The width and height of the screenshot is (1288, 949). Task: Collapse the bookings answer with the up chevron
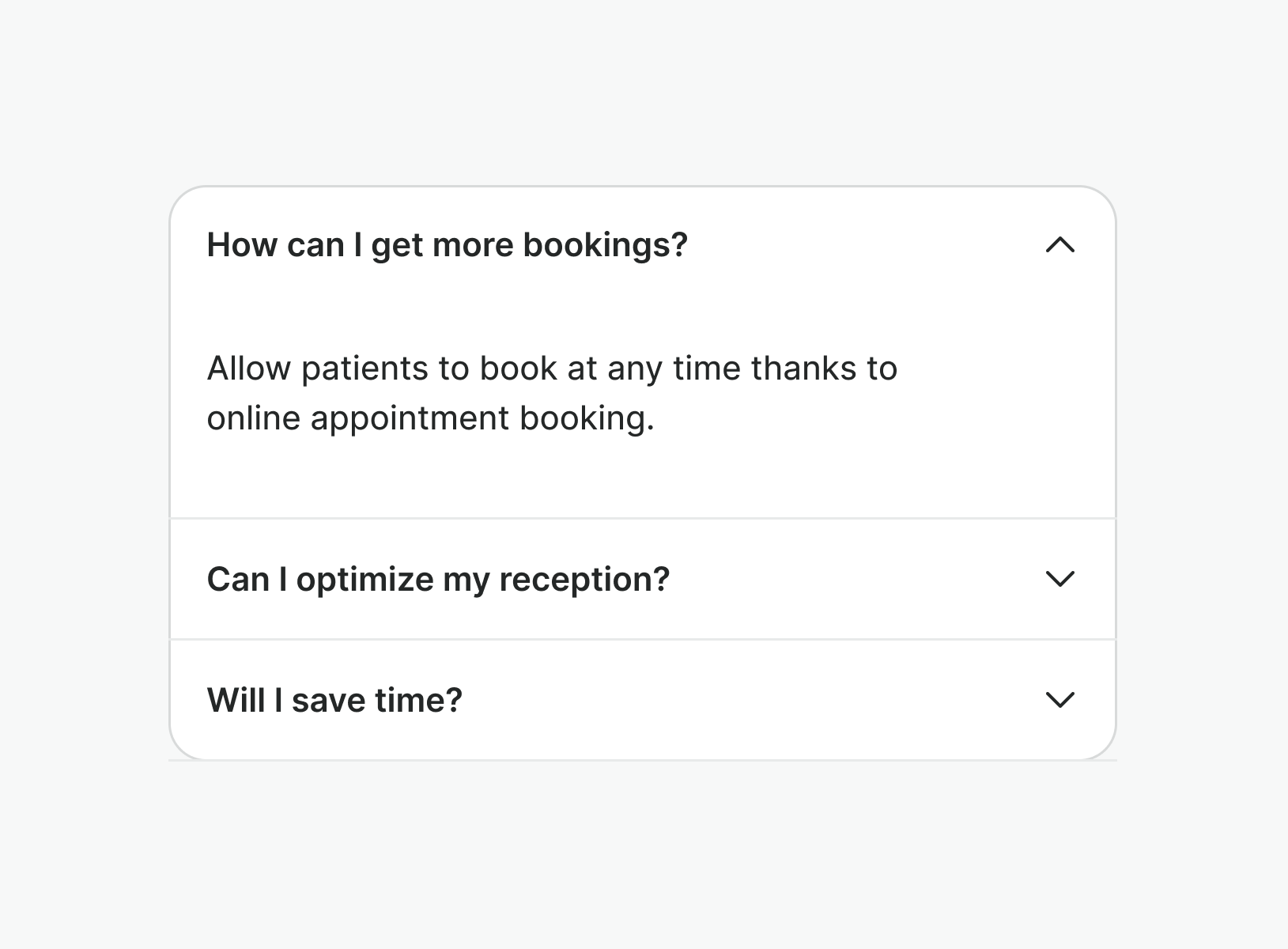pyautogui.click(x=1059, y=245)
